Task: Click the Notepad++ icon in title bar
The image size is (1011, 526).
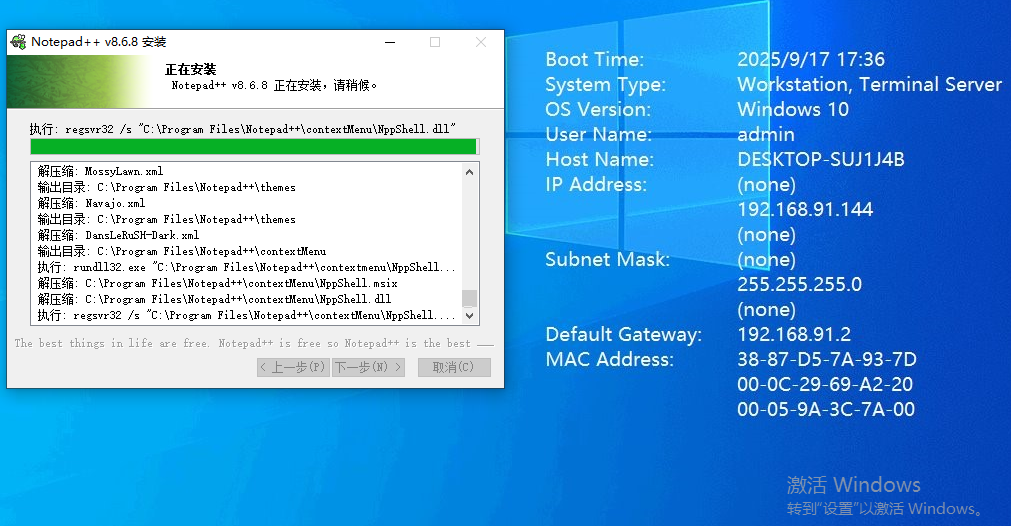Action: 18,42
